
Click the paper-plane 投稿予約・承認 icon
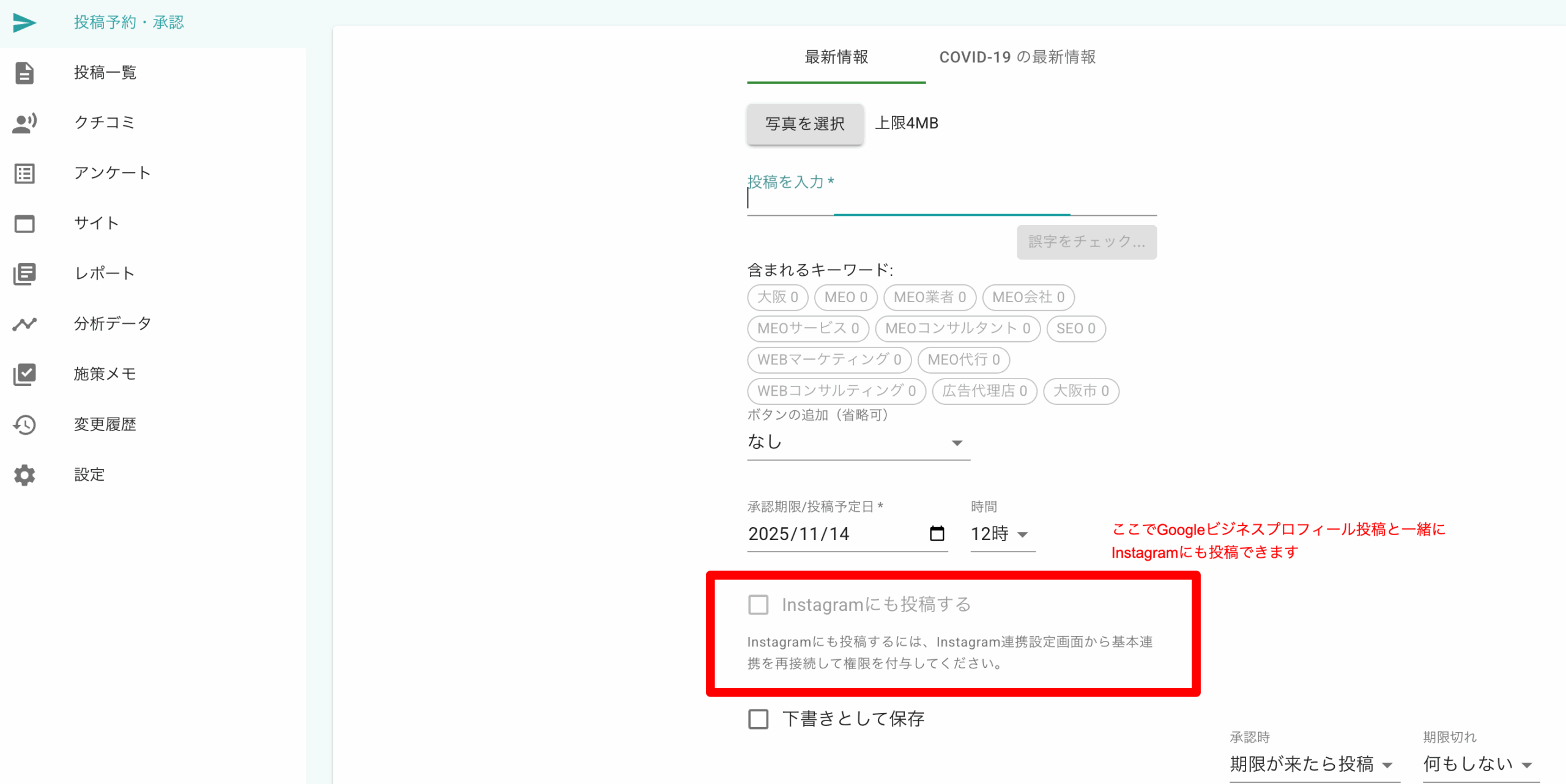coord(24,23)
